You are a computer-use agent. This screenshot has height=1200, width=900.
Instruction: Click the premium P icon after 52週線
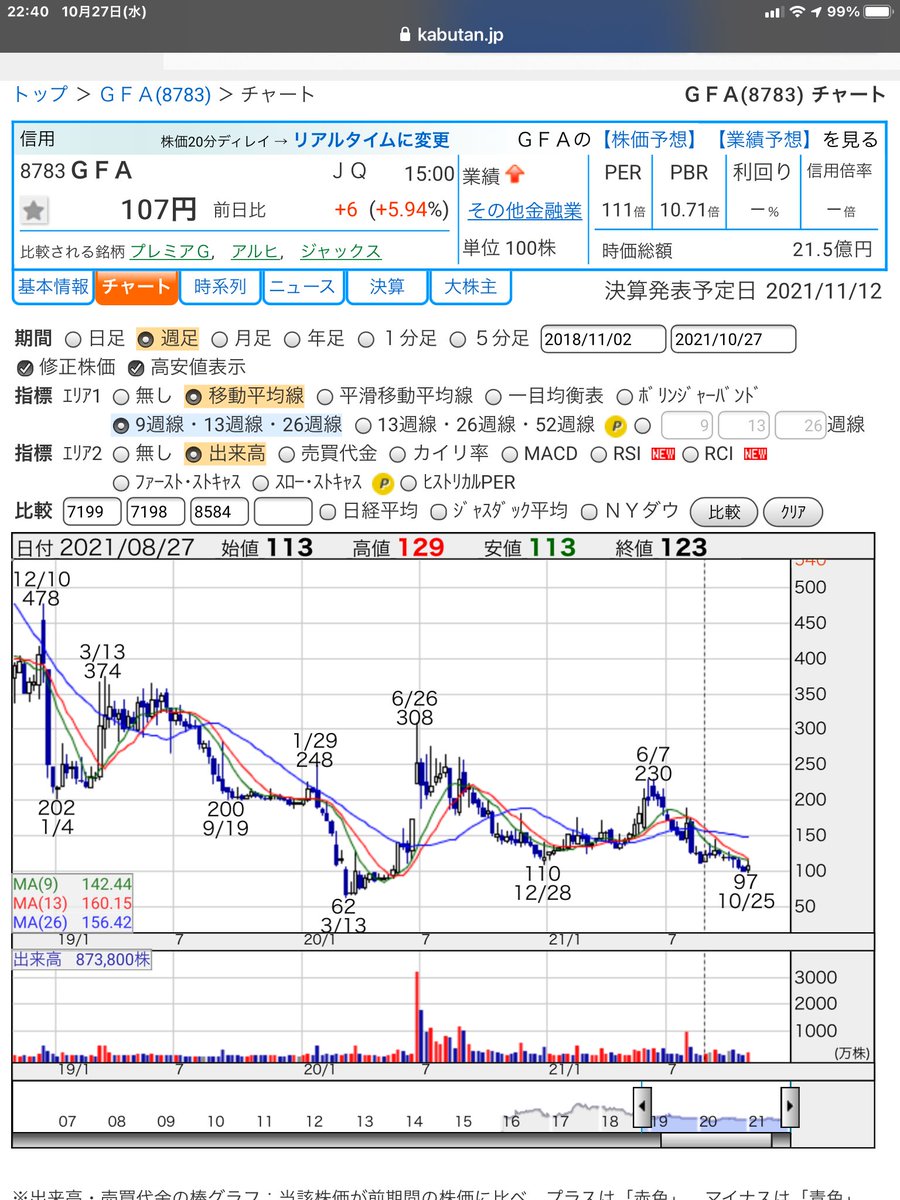coord(617,425)
